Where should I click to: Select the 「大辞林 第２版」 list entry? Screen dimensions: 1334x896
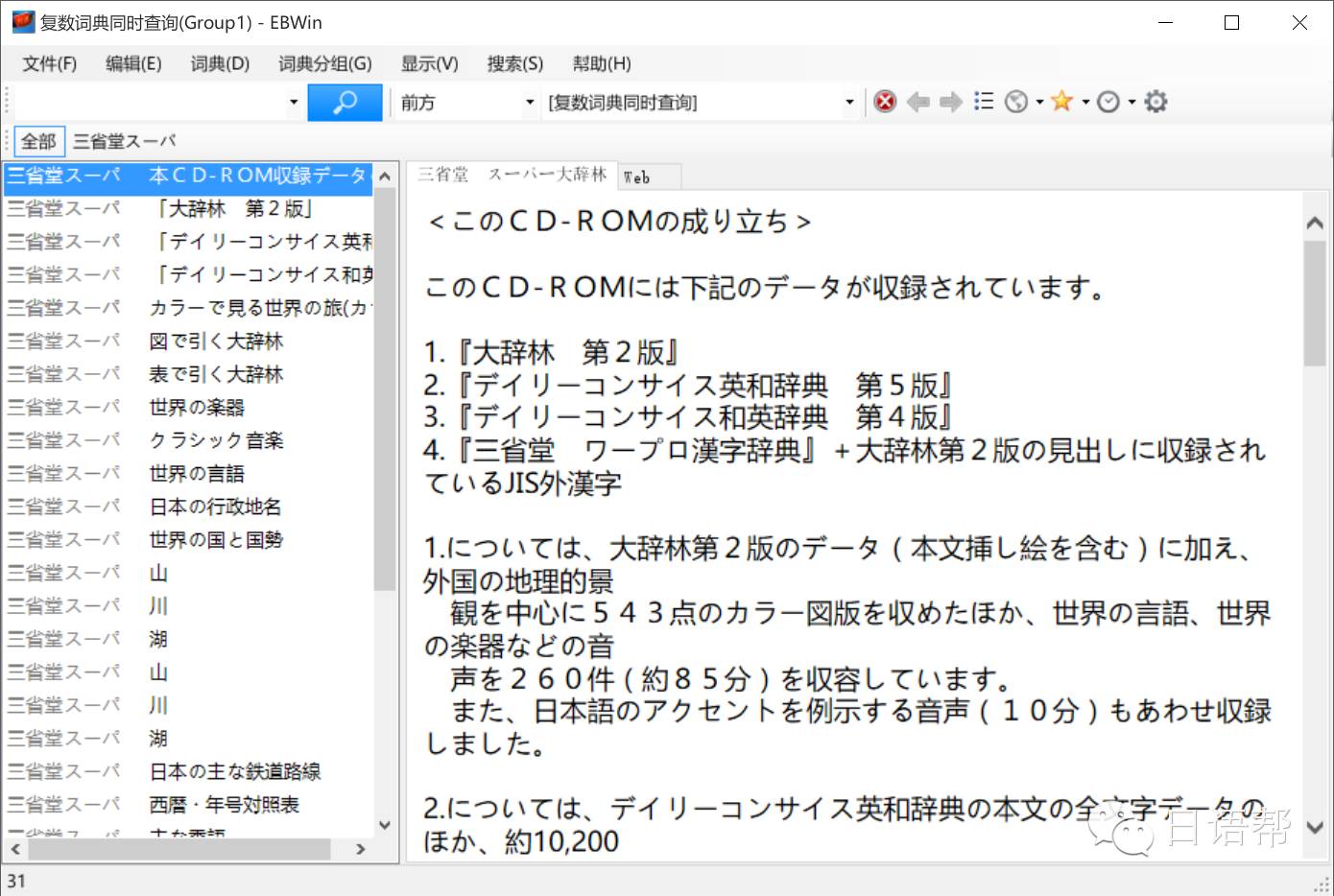[188, 208]
